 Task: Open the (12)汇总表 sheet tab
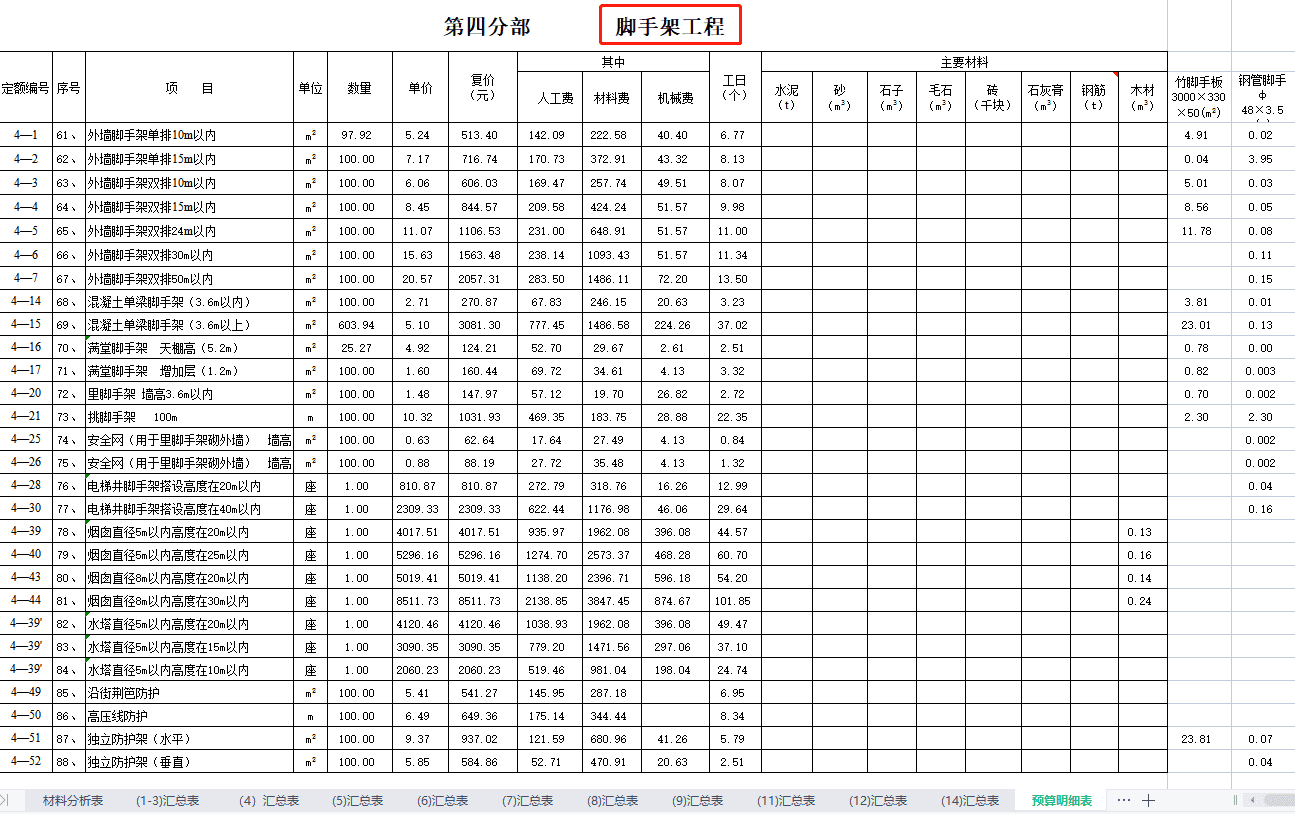[878, 801]
